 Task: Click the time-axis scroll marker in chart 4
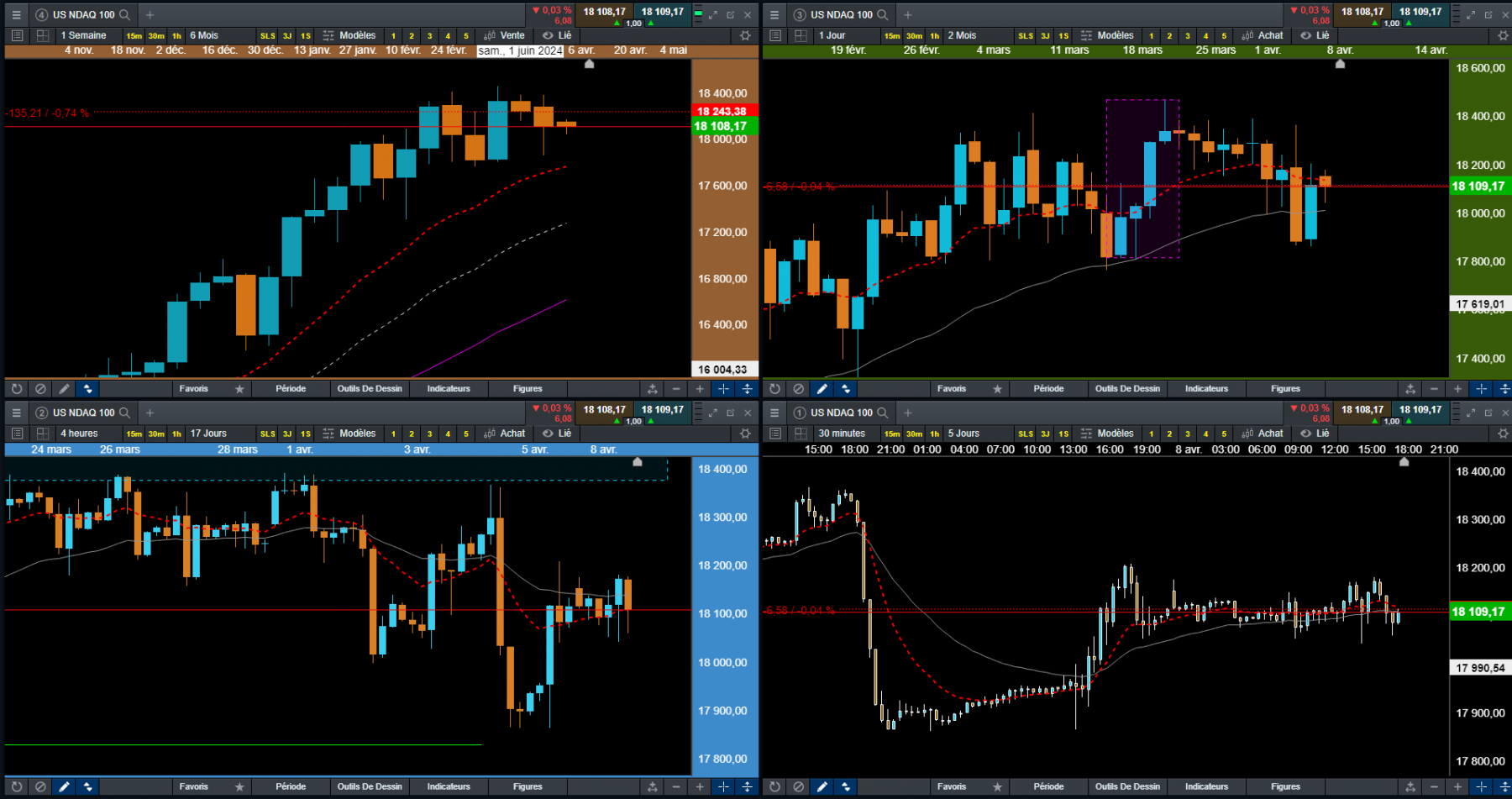[590, 64]
